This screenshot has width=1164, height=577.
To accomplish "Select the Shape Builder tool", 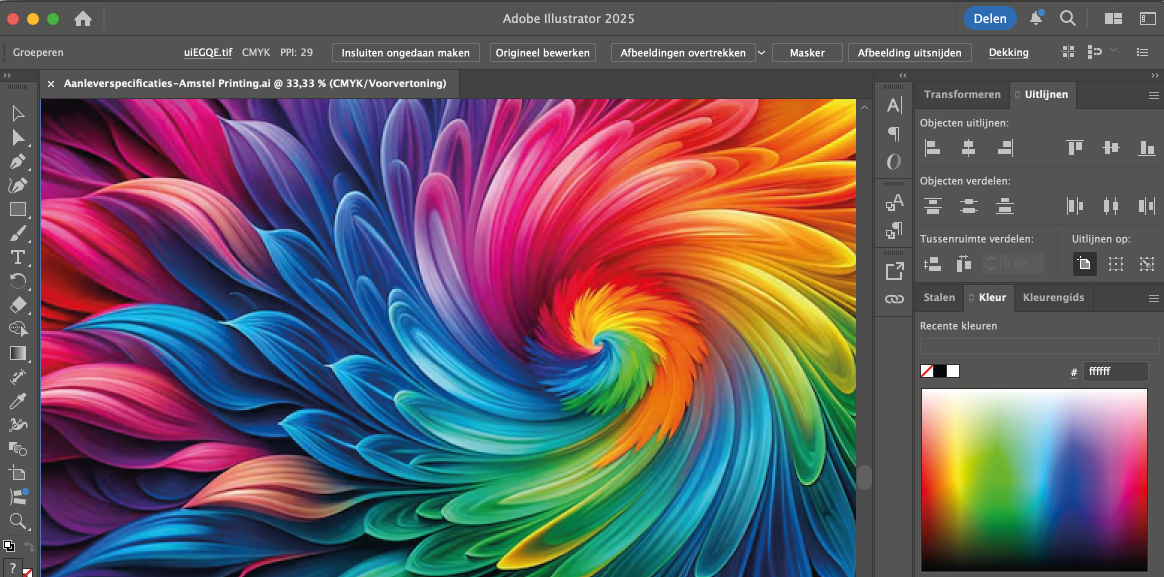I will (19, 328).
